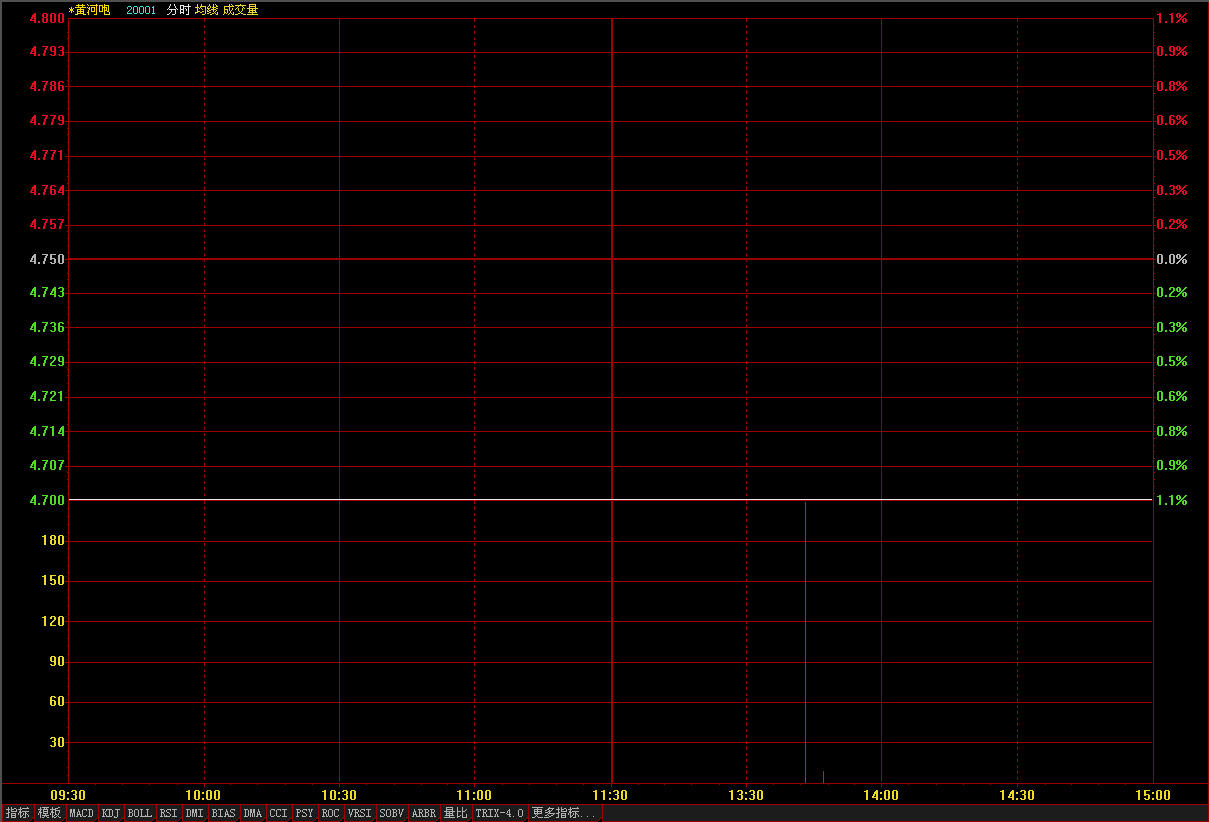Click the stock code 20001
Screen dimensions: 1209x822
coord(141,10)
